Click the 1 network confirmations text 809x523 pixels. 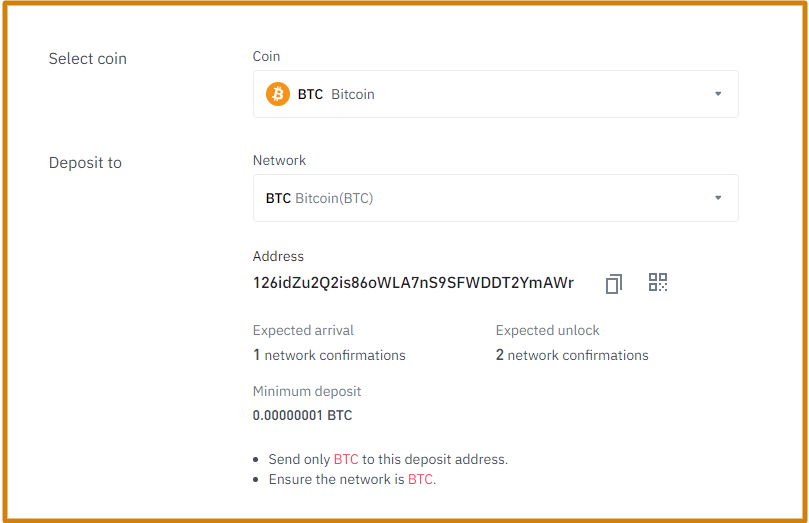click(329, 355)
